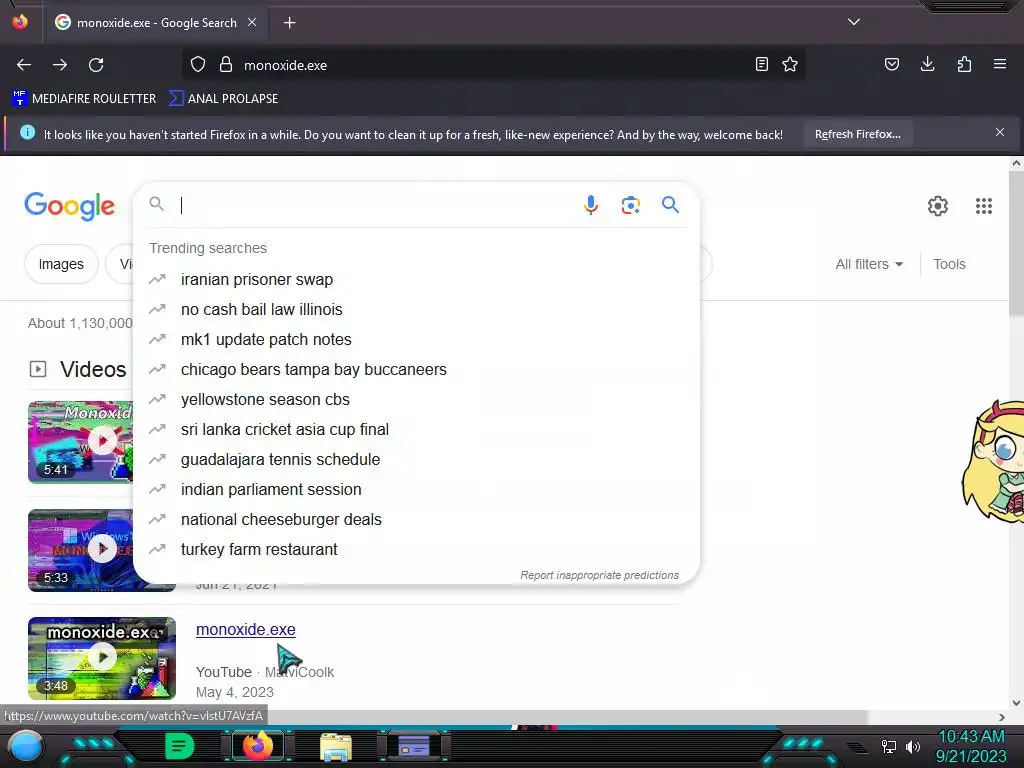Screen dimensions: 1024x768
Task: Play the 5:41 Monoxide video thumbnail
Action: 80,442
